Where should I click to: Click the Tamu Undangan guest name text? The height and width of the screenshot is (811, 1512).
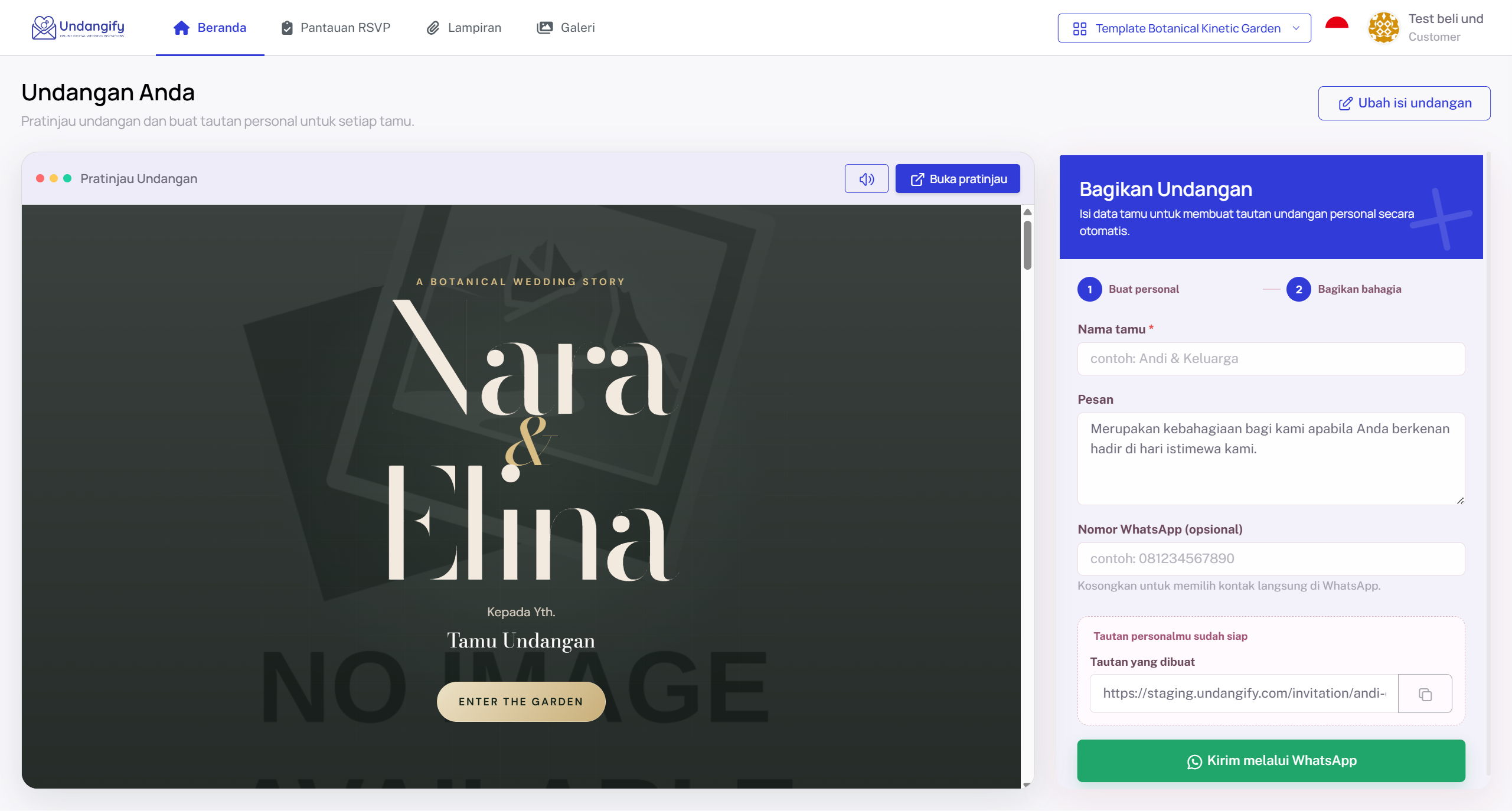(x=521, y=640)
